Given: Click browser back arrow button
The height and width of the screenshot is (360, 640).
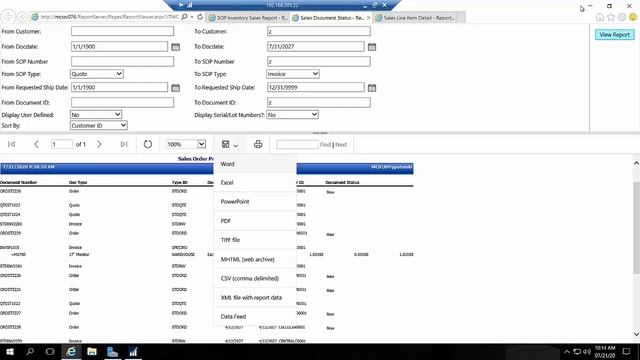Looking at the screenshot, I should tap(8, 17).
